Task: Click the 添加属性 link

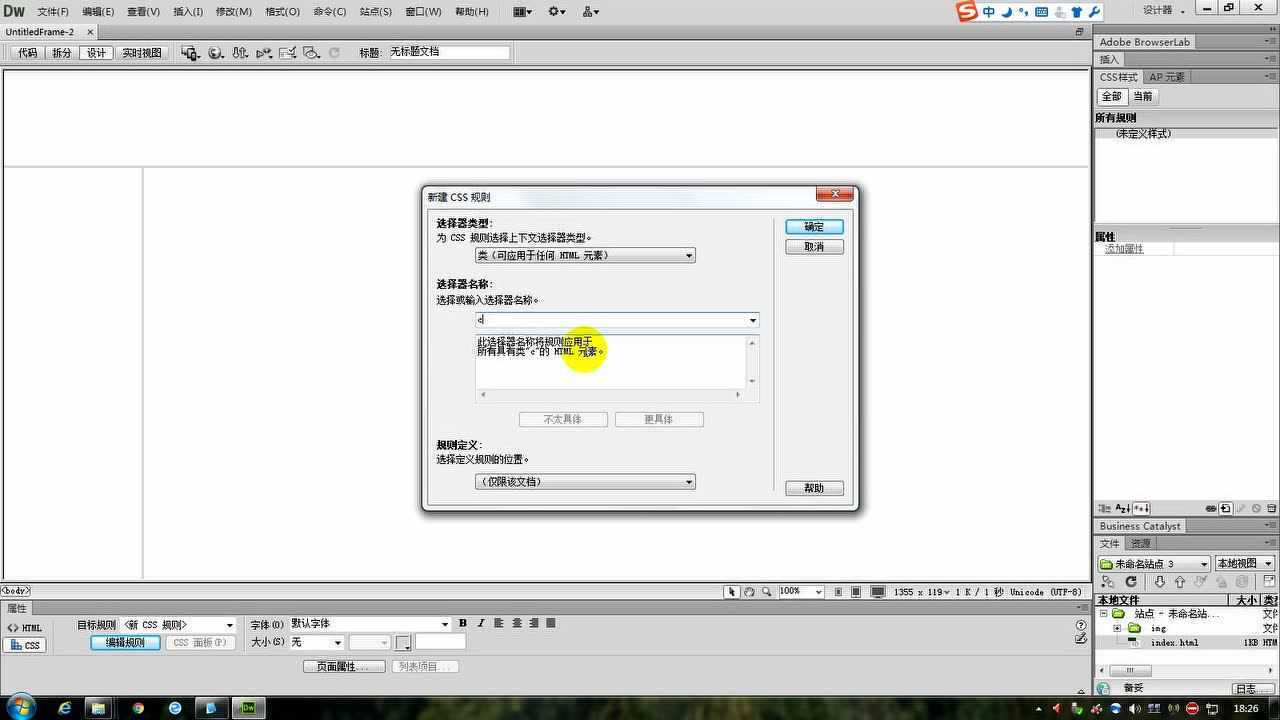Action: click(x=1124, y=249)
